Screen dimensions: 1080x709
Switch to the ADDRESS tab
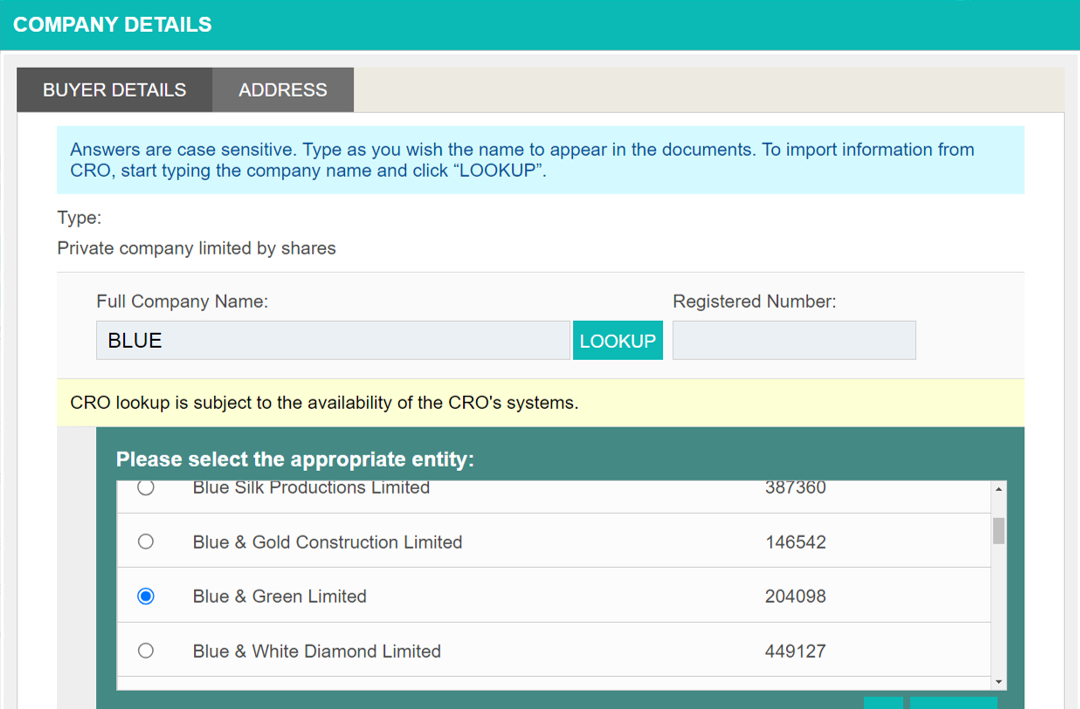tap(283, 90)
